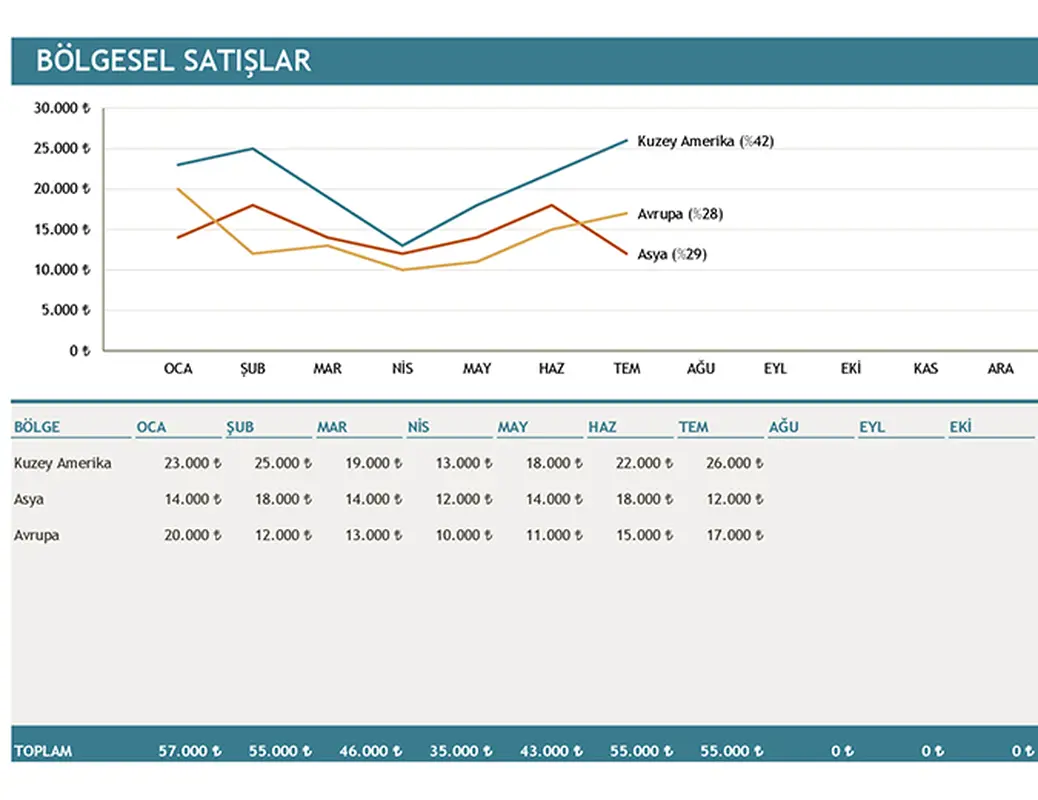Select the EYL table column header

(873, 427)
